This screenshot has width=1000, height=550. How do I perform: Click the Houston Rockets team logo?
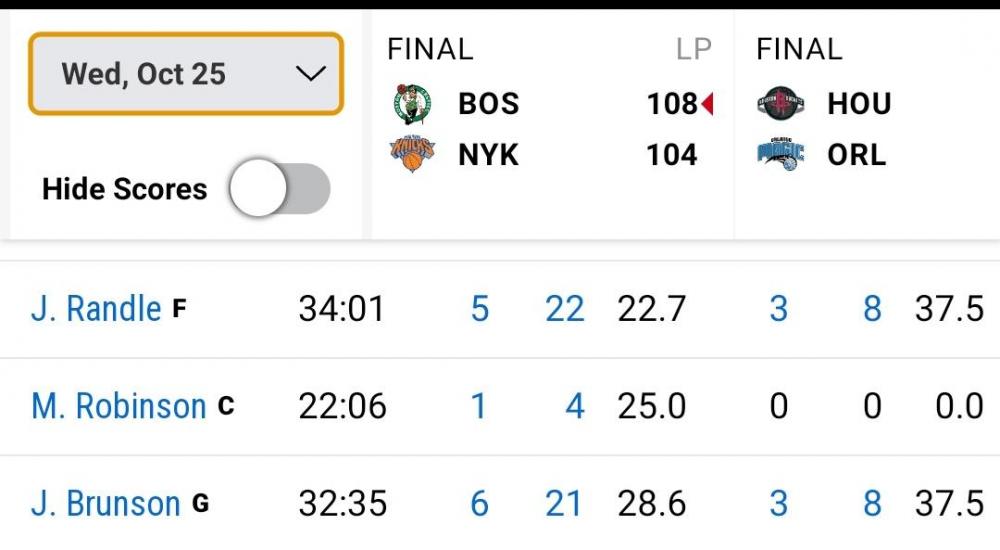click(x=781, y=103)
